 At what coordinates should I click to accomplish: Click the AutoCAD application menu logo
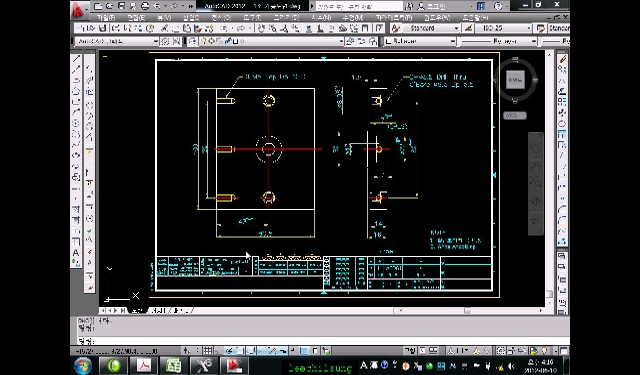(x=79, y=9)
